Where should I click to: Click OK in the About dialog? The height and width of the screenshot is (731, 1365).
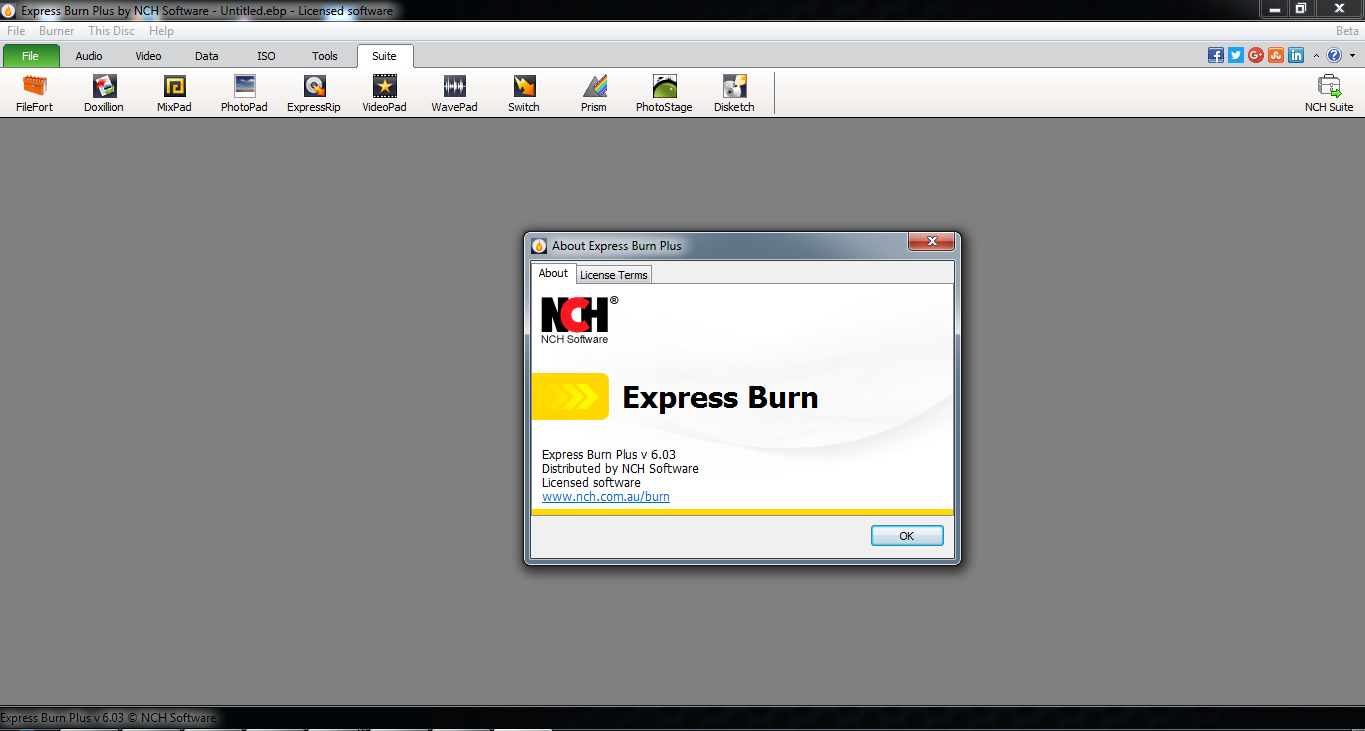[x=907, y=536]
